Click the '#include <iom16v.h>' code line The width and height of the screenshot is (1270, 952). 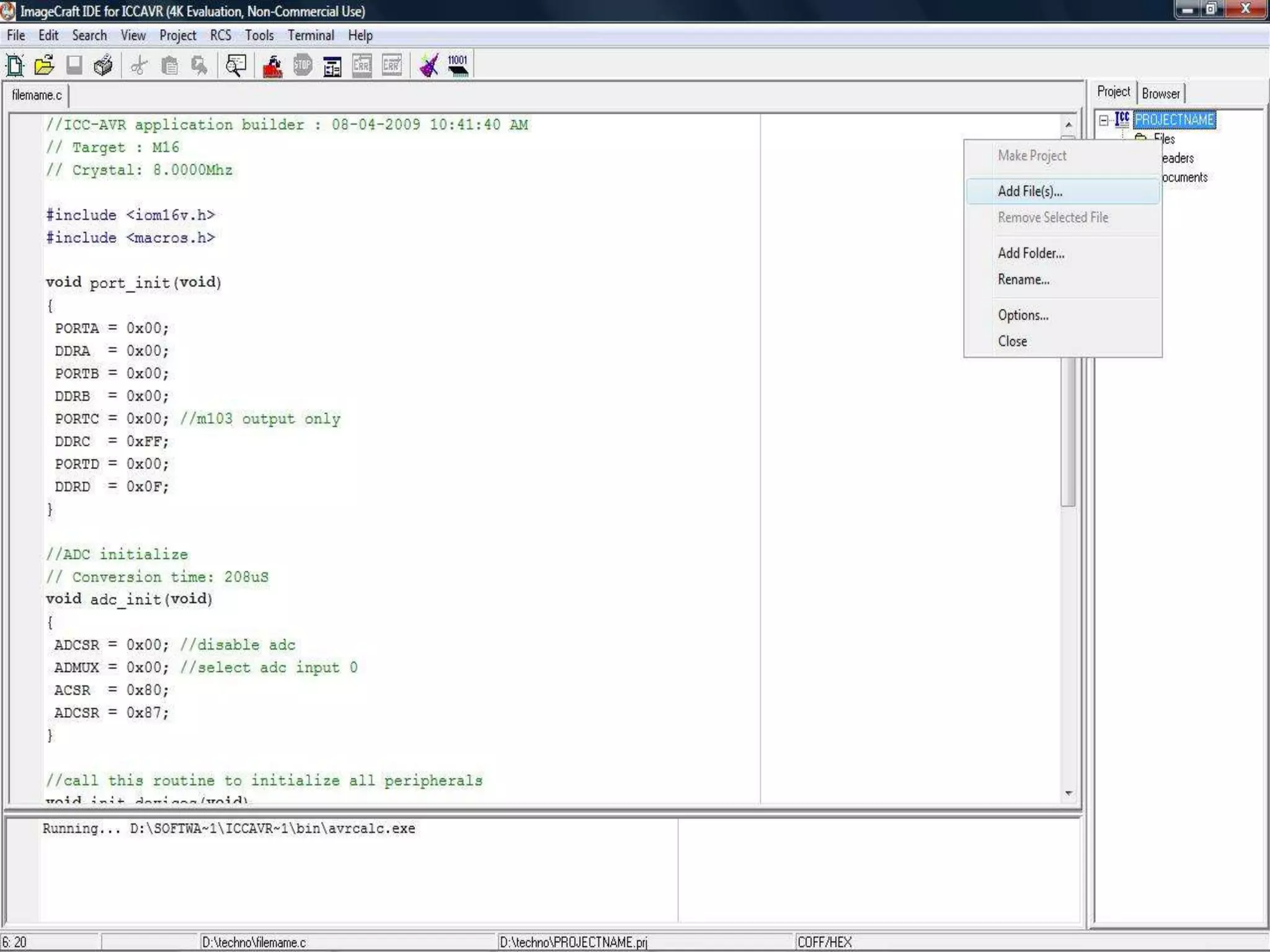click(x=130, y=215)
